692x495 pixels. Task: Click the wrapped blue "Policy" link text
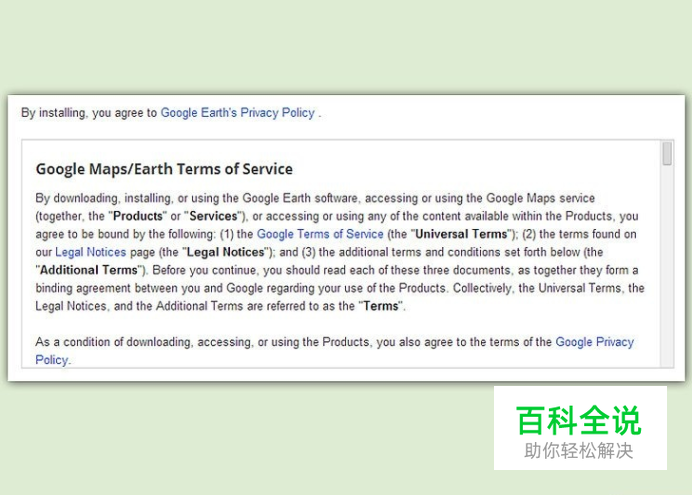click(x=52, y=360)
